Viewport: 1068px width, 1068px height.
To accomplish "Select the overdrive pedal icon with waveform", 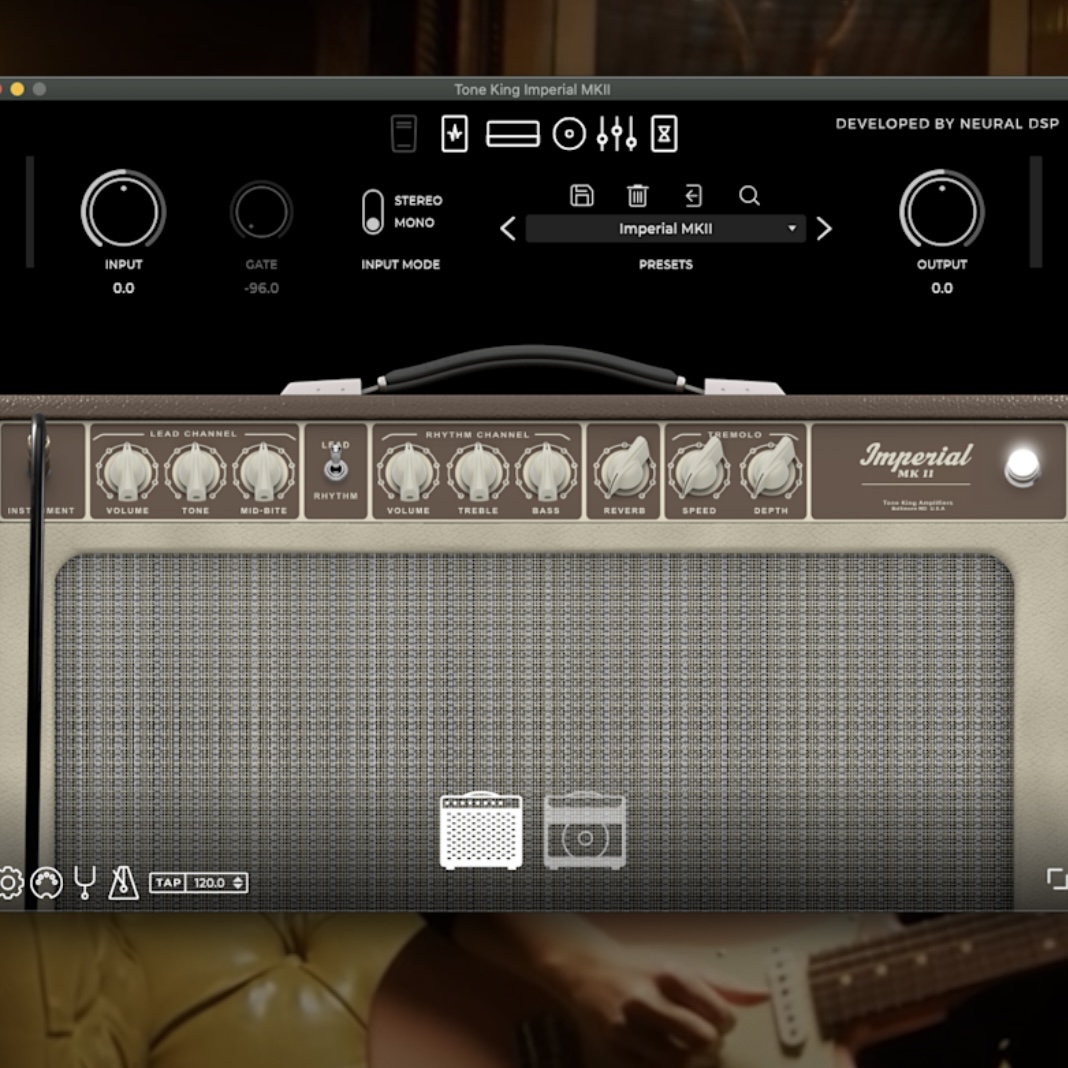I will [x=454, y=134].
